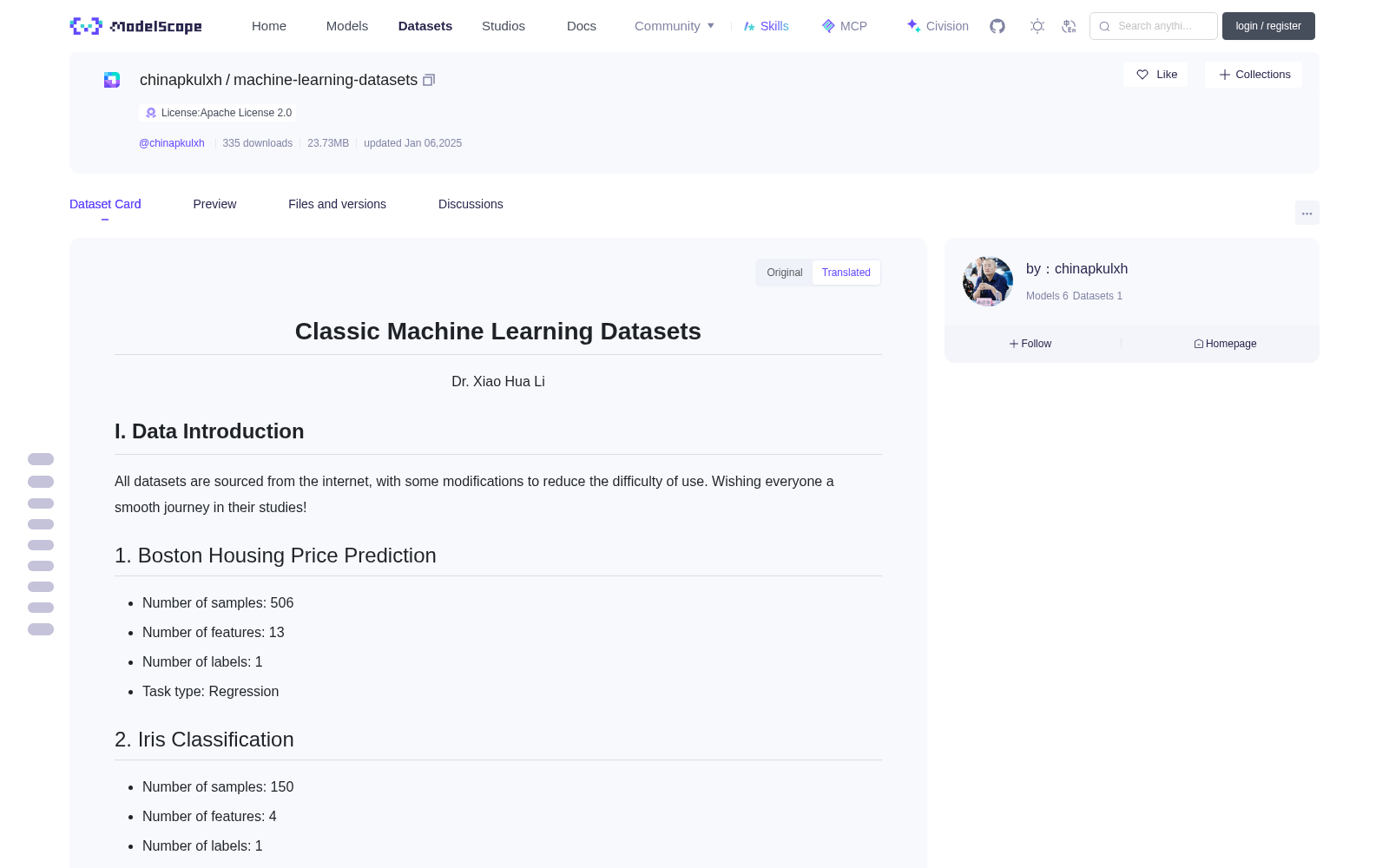Follow the author chinapkulxh
The height and width of the screenshot is (868, 1389).
coord(1030,344)
